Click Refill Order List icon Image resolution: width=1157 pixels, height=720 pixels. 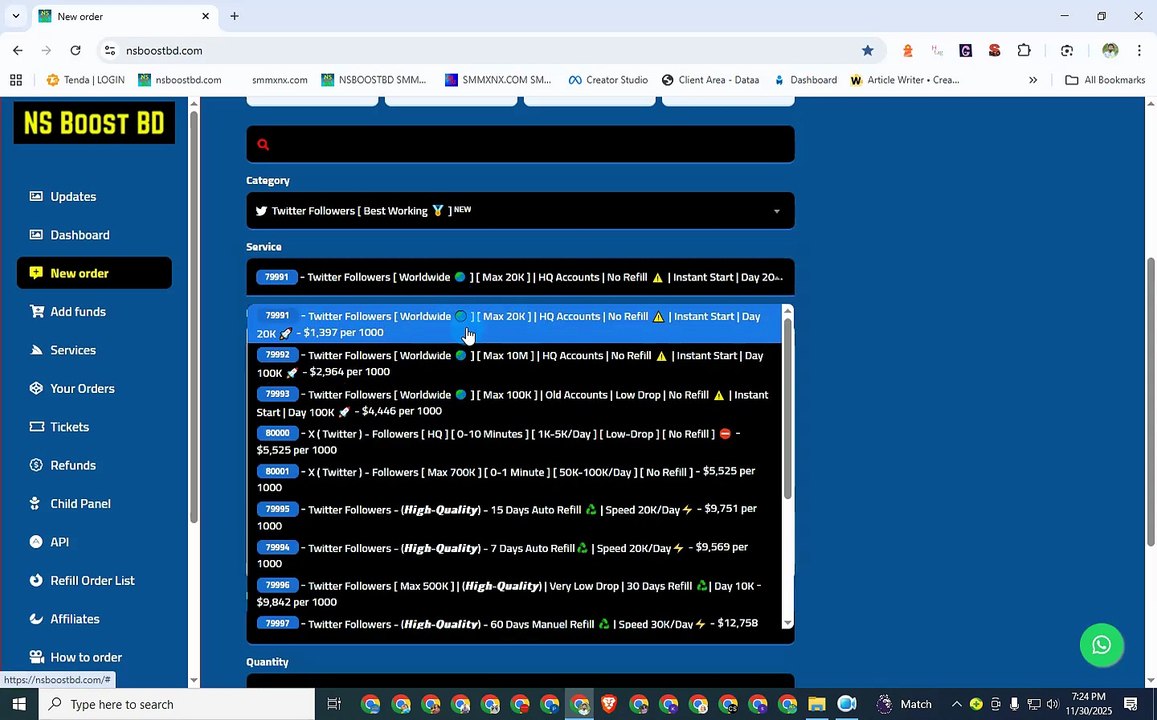click(36, 580)
